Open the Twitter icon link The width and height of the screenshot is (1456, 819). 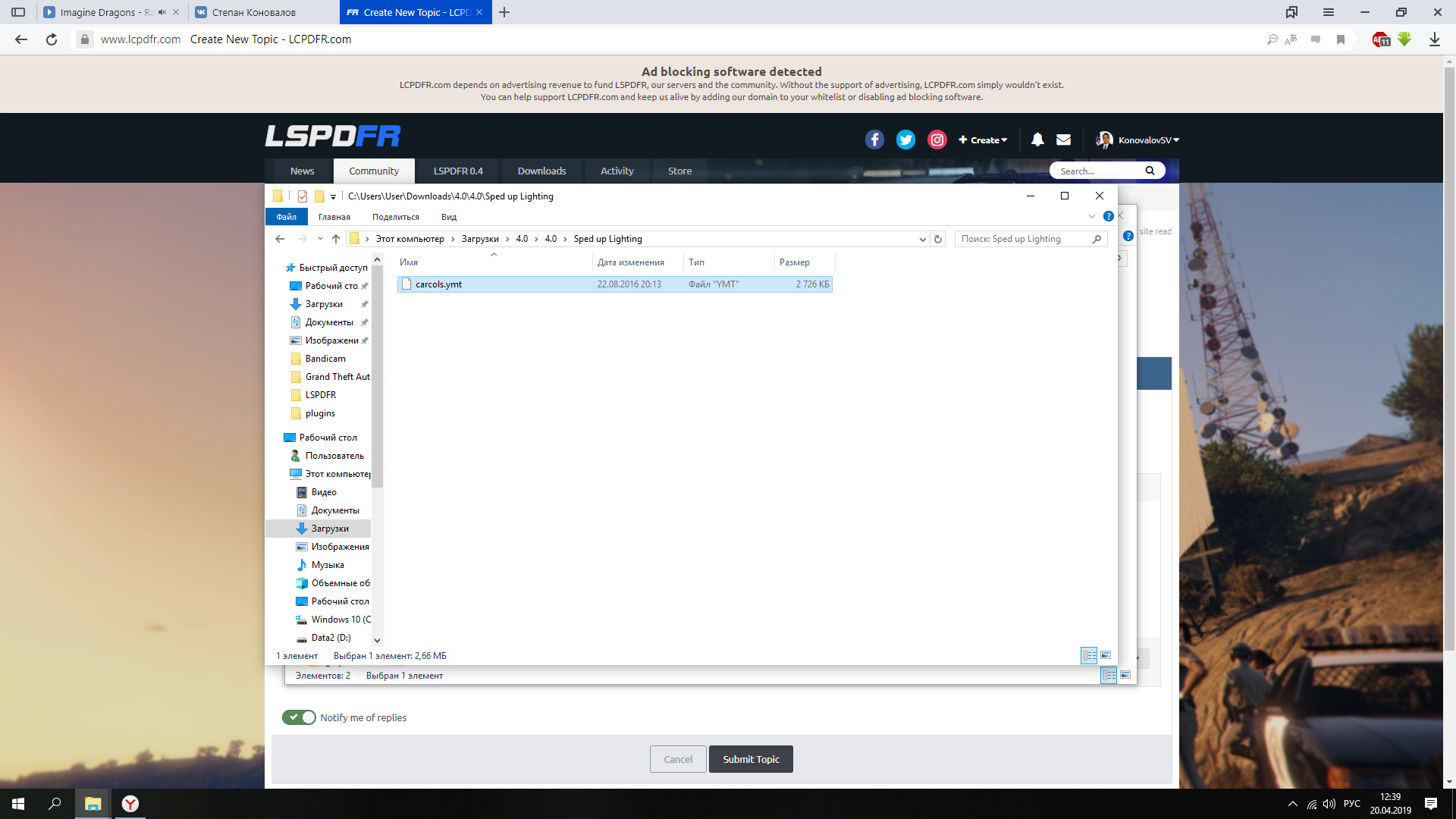(x=905, y=140)
